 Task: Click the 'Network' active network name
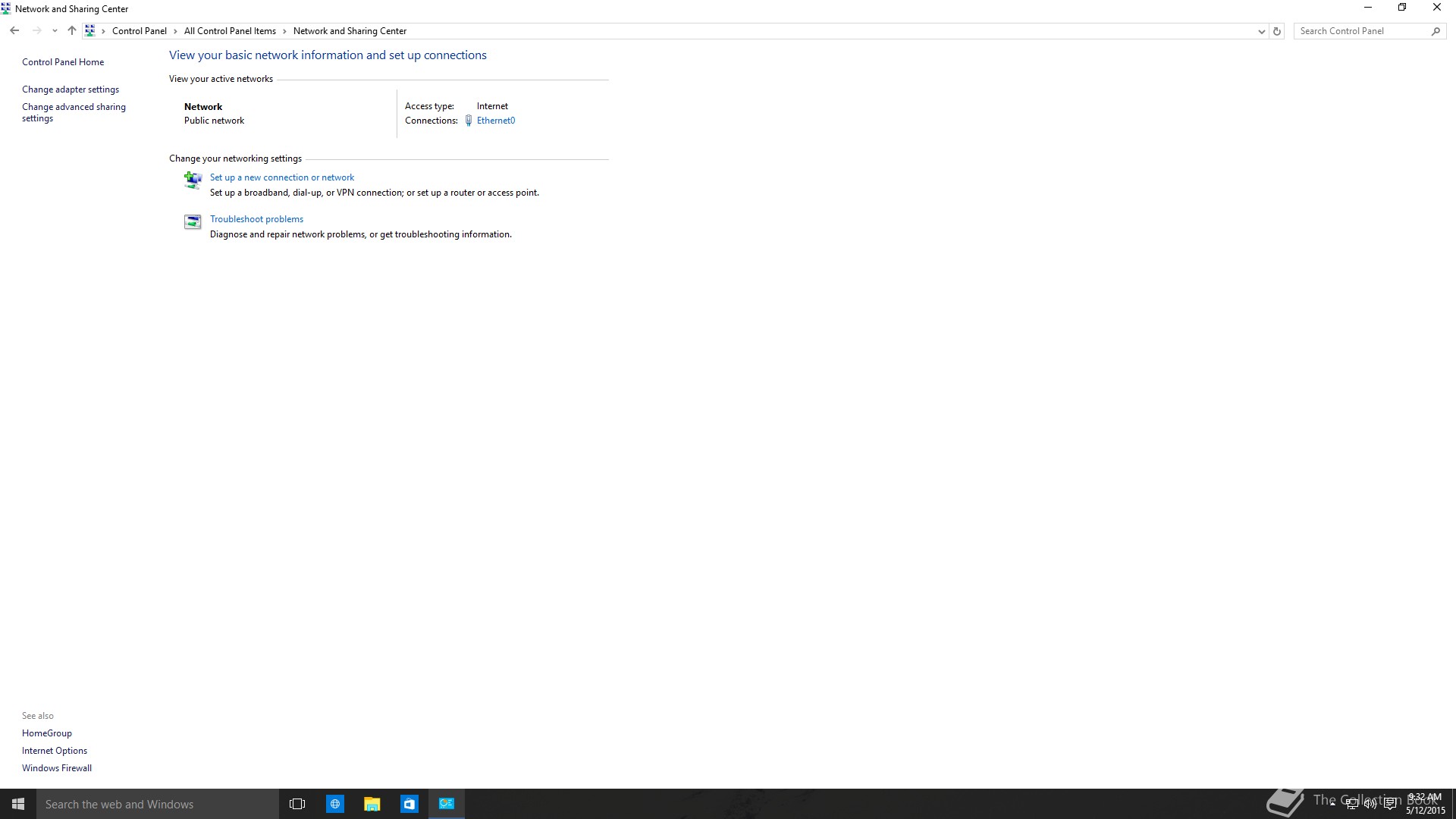pos(203,107)
